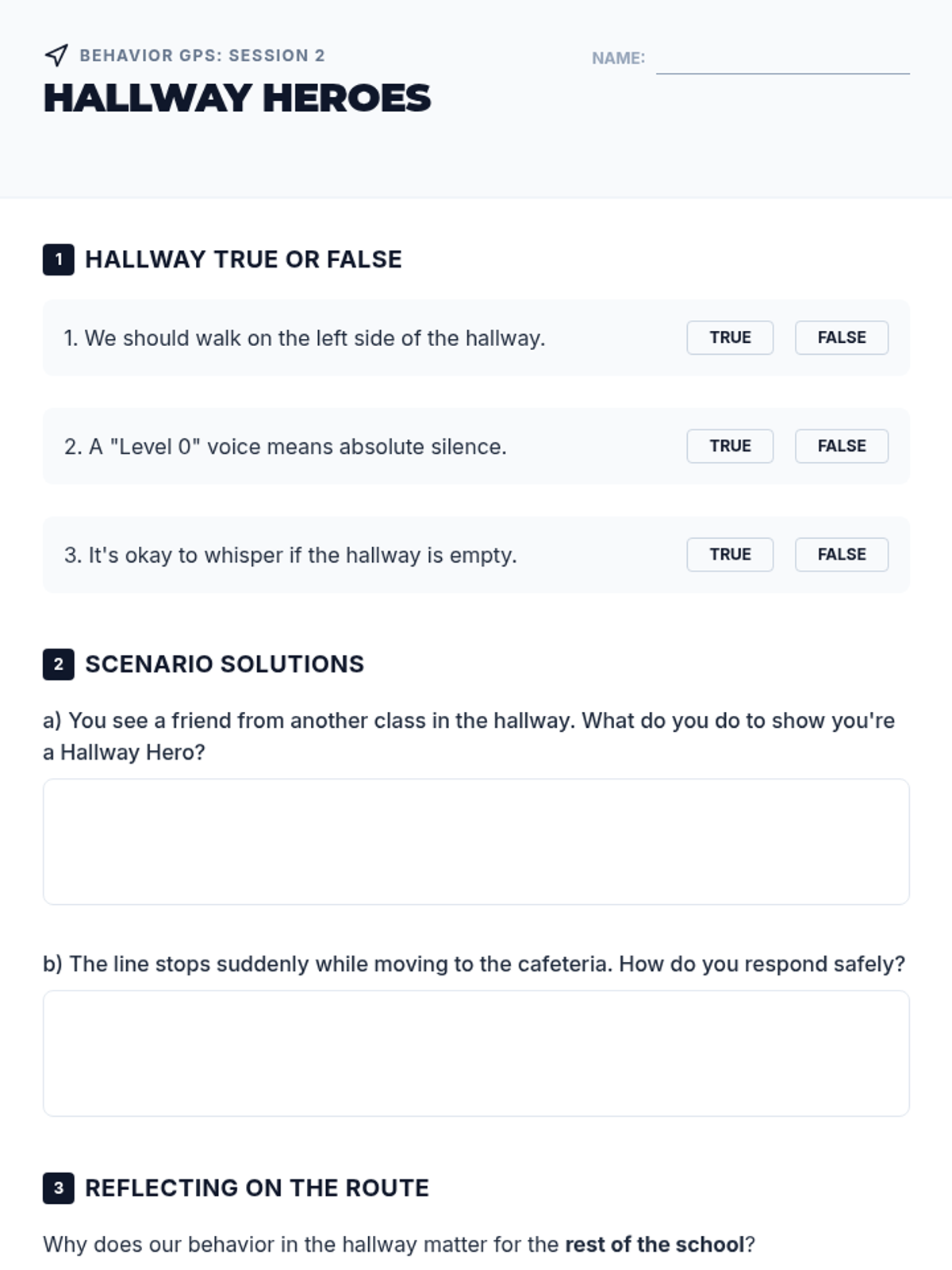Mark FALSE for Level 0 voice statement

pos(841,446)
